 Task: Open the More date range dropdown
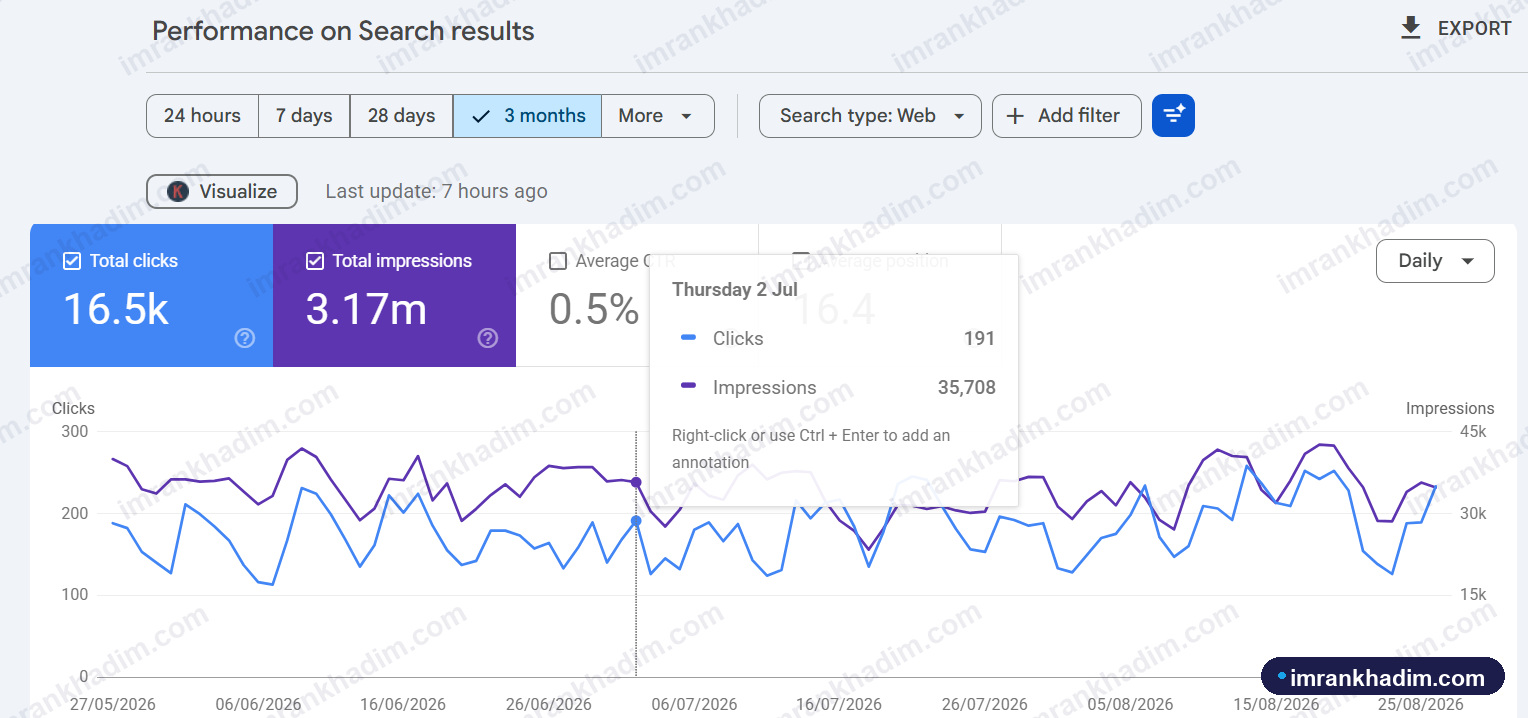658,116
